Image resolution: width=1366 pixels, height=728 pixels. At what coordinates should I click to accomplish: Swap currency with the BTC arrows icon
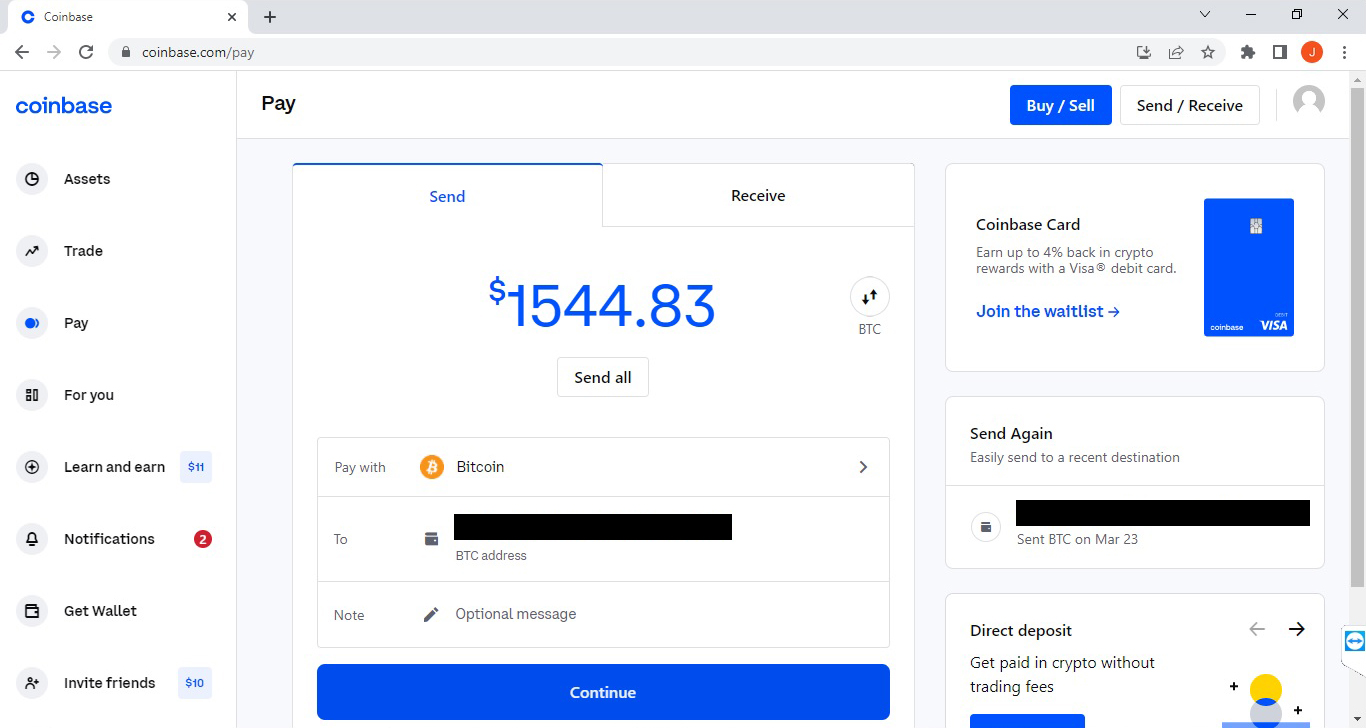(x=869, y=296)
